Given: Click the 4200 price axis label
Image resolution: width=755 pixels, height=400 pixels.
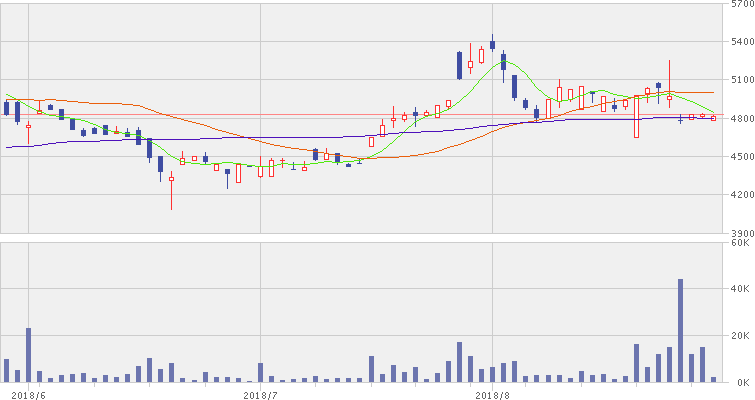Looking at the screenshot, I should coord(739,195).
